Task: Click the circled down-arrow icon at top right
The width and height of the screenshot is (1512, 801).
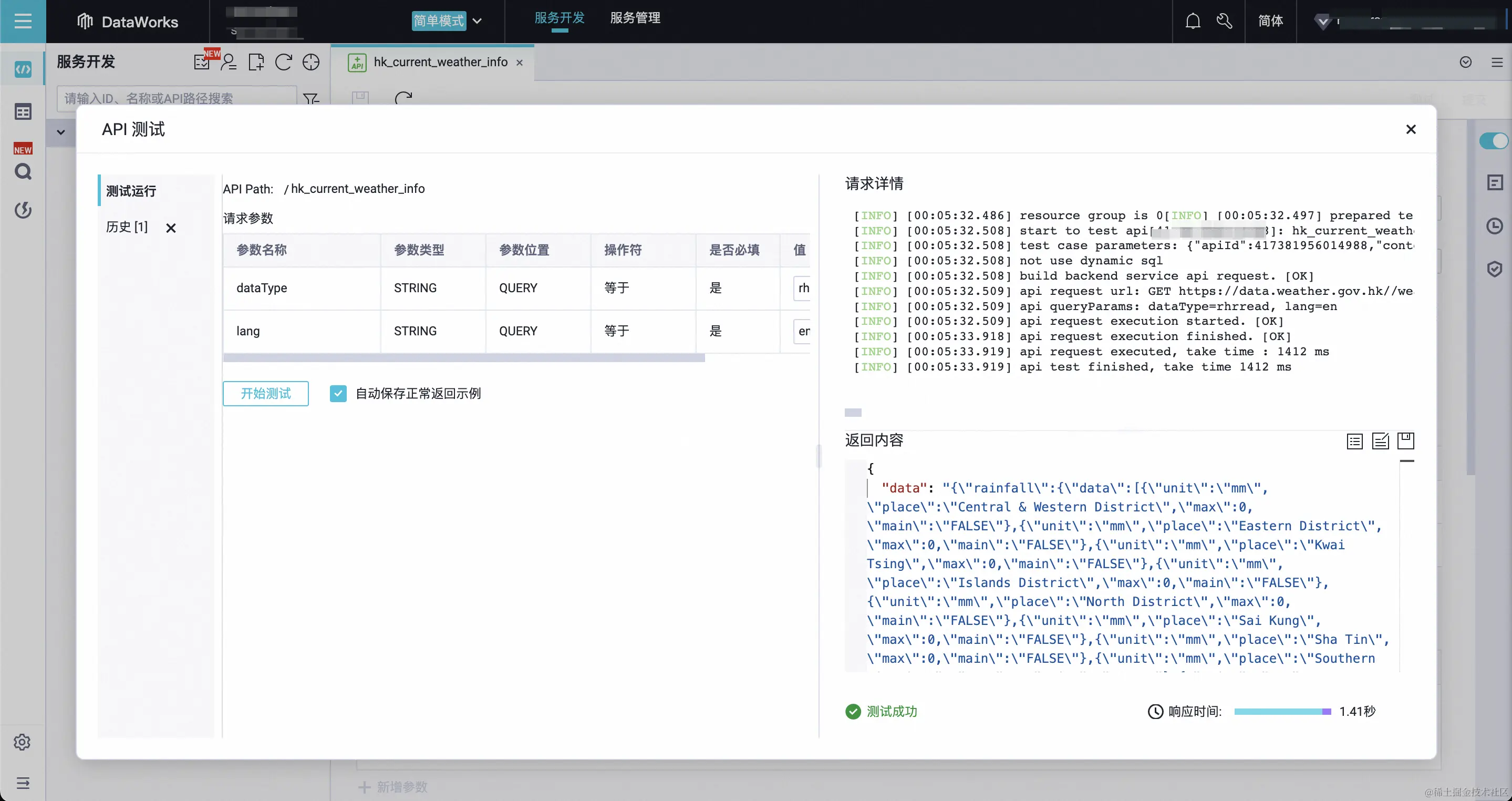Action: (1466, 62)
